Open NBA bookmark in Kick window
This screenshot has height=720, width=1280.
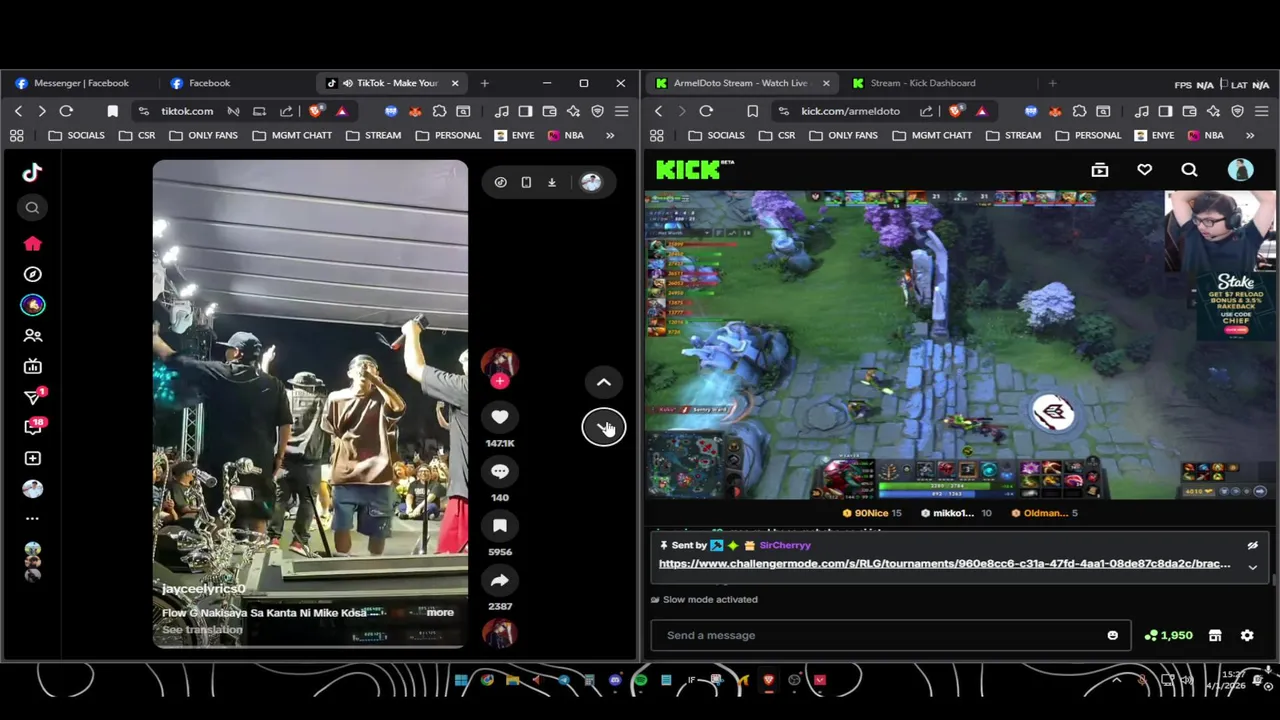(x=1204, y=135)
